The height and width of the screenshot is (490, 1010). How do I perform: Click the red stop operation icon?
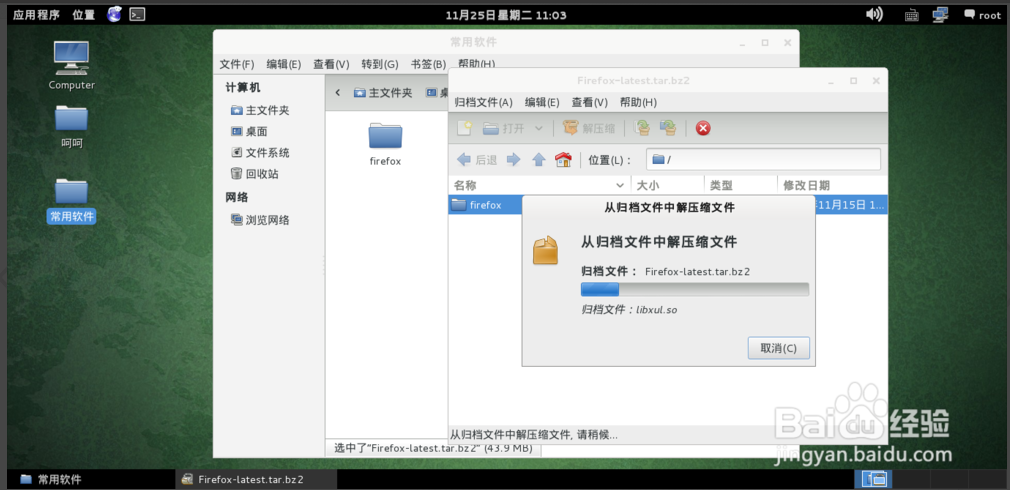703,128
